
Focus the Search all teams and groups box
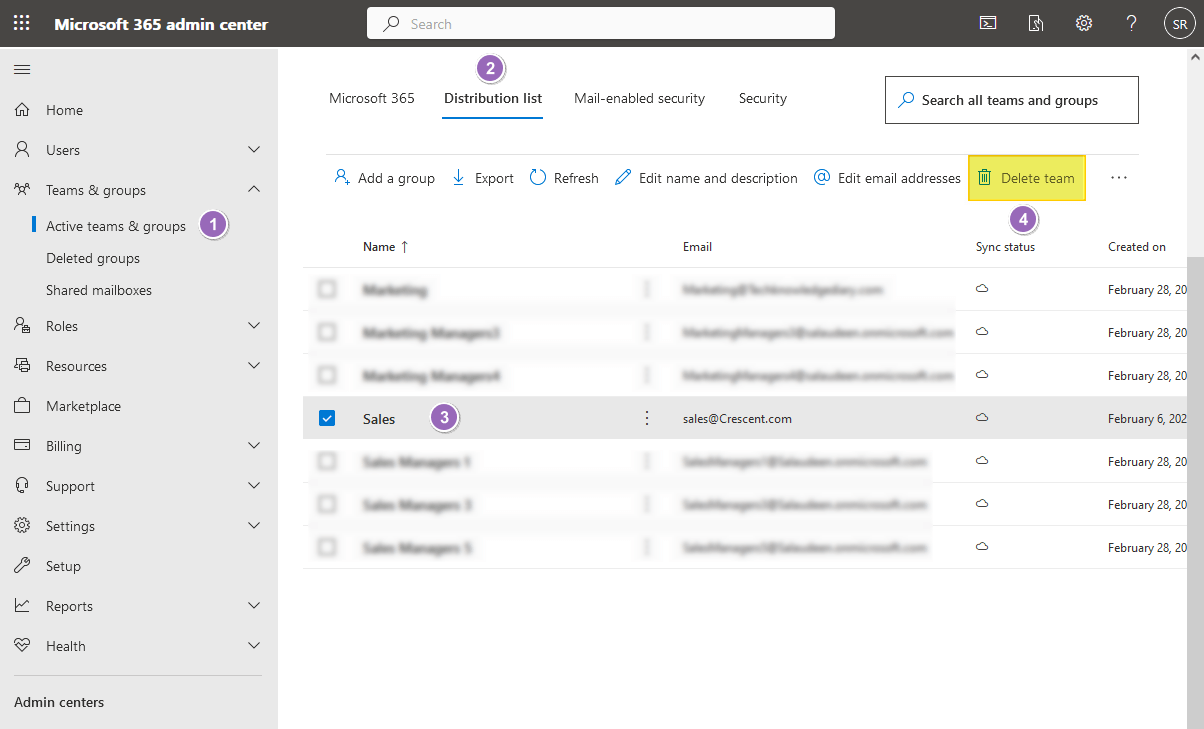1012,100
